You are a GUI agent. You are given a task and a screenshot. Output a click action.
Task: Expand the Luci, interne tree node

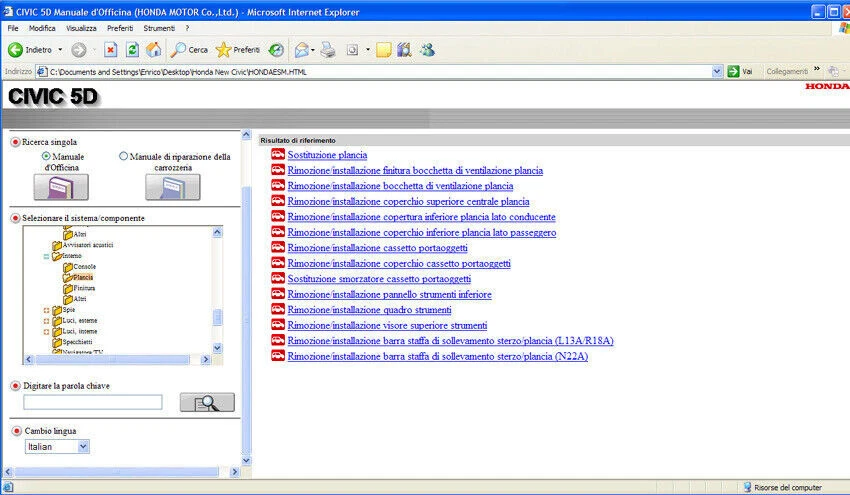click(x=46, y=332)
